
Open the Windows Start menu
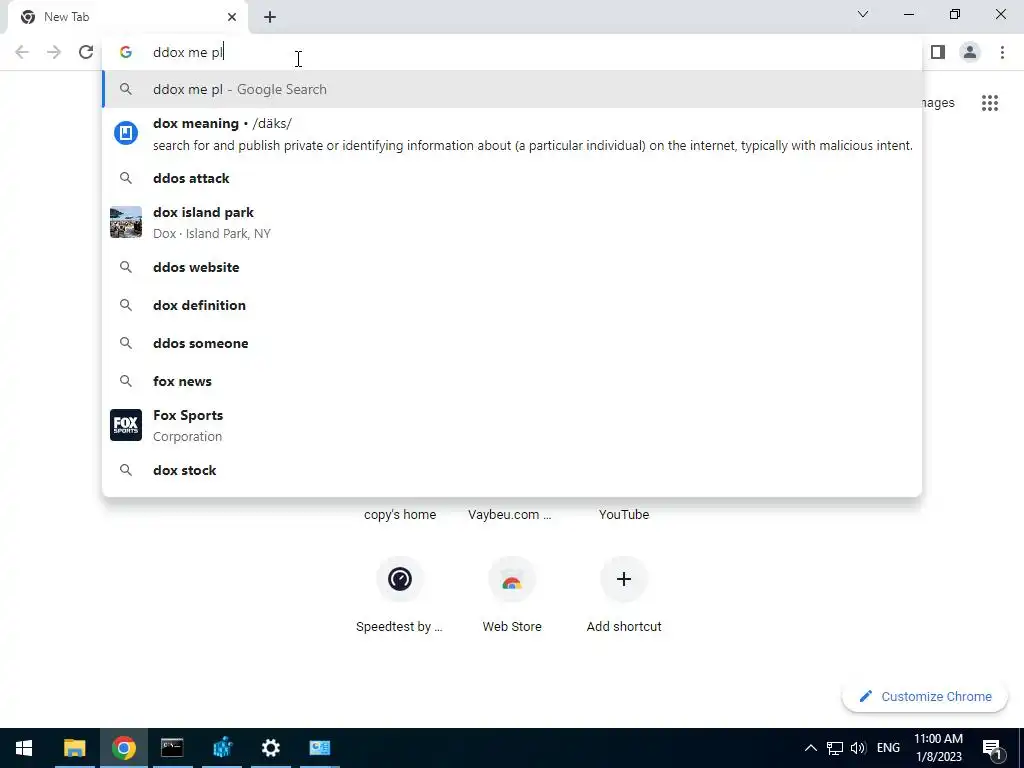[24, 748]
